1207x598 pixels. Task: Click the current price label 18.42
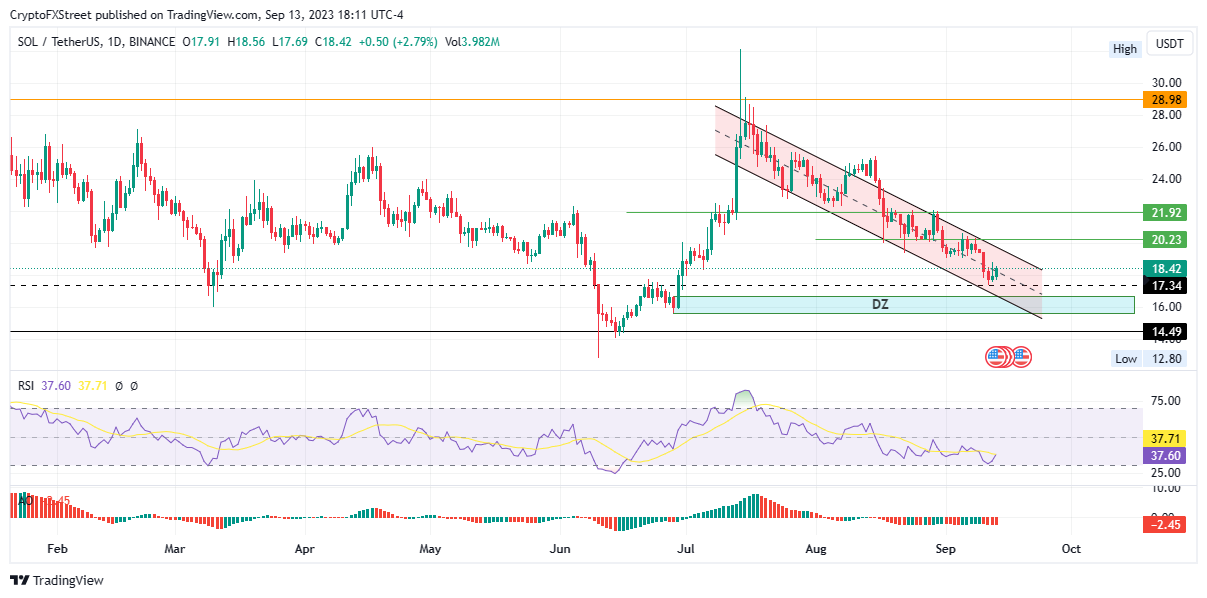tap(1163, 268)
